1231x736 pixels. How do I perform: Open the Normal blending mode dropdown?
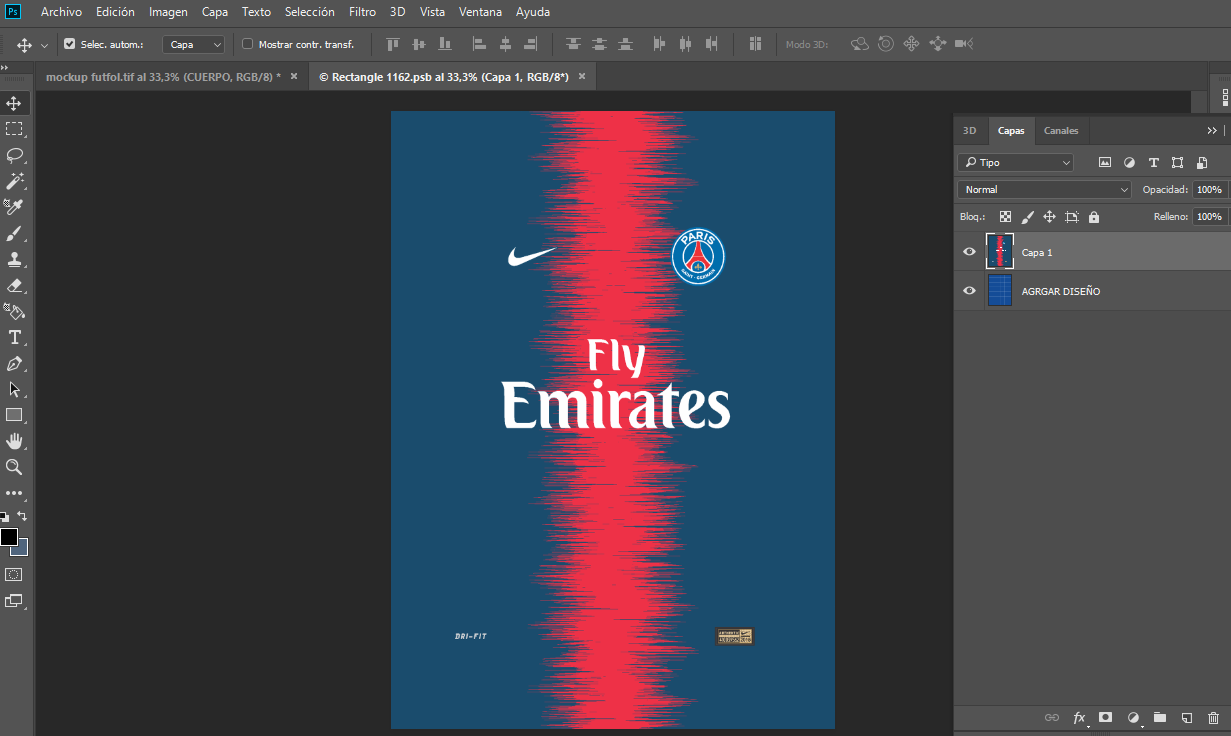point(1043,189)
